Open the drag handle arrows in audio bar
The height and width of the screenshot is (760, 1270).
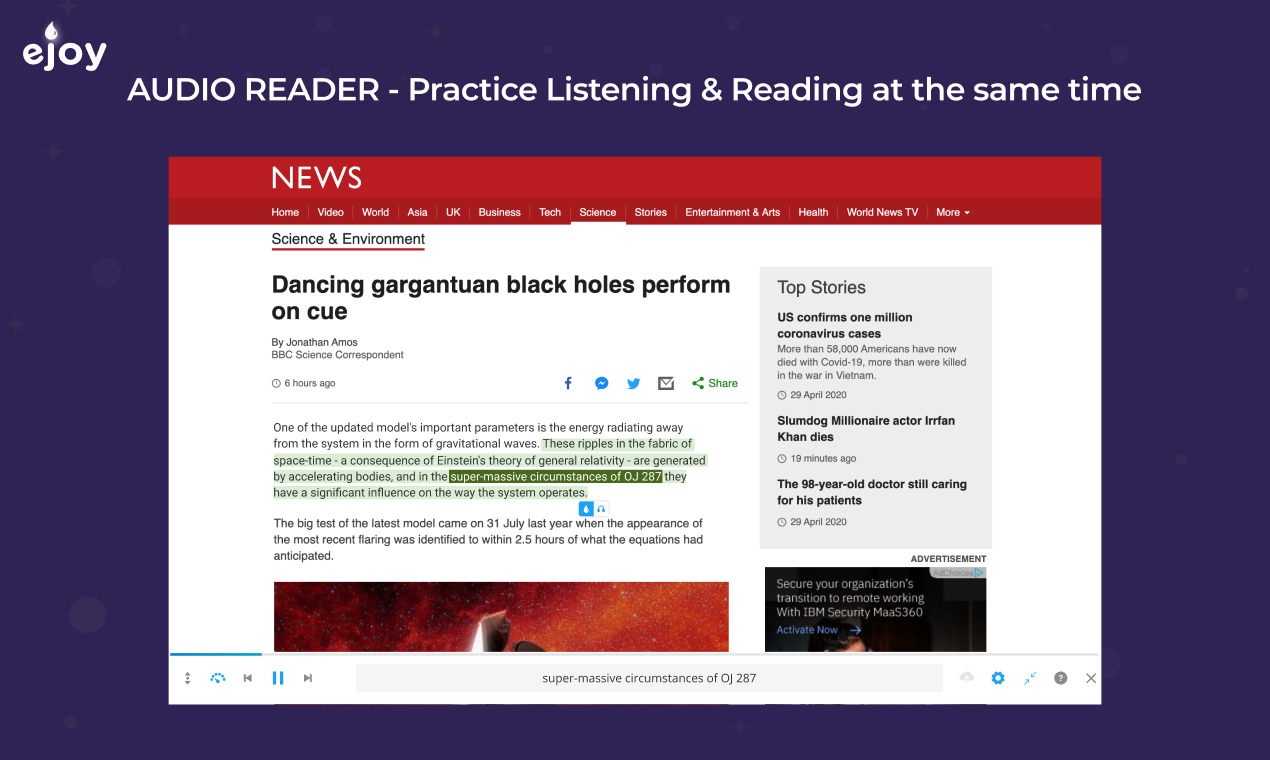(187, 678)
